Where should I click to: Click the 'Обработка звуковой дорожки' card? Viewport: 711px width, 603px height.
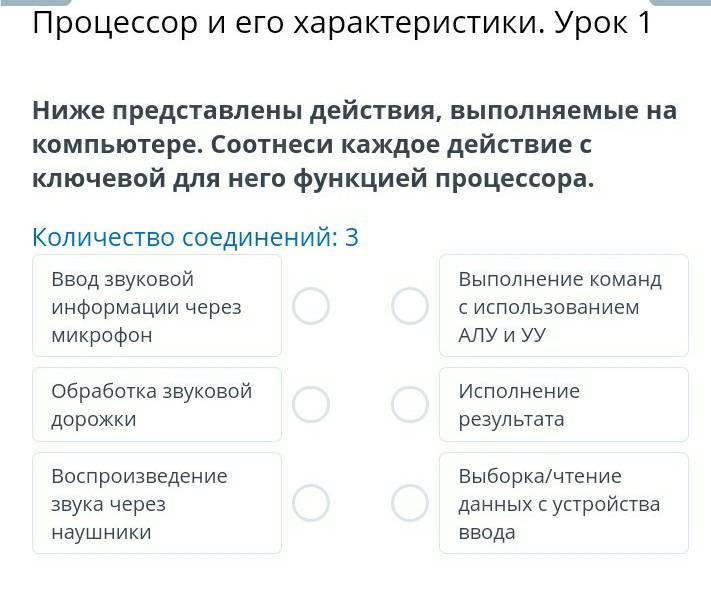tap(157, 404)
